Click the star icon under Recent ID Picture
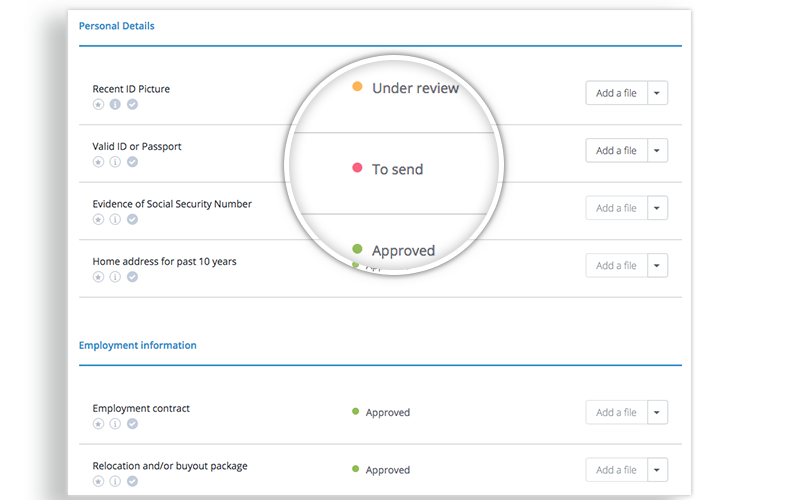The height and width of the screenshot is (500, 792). click(98, 105)
